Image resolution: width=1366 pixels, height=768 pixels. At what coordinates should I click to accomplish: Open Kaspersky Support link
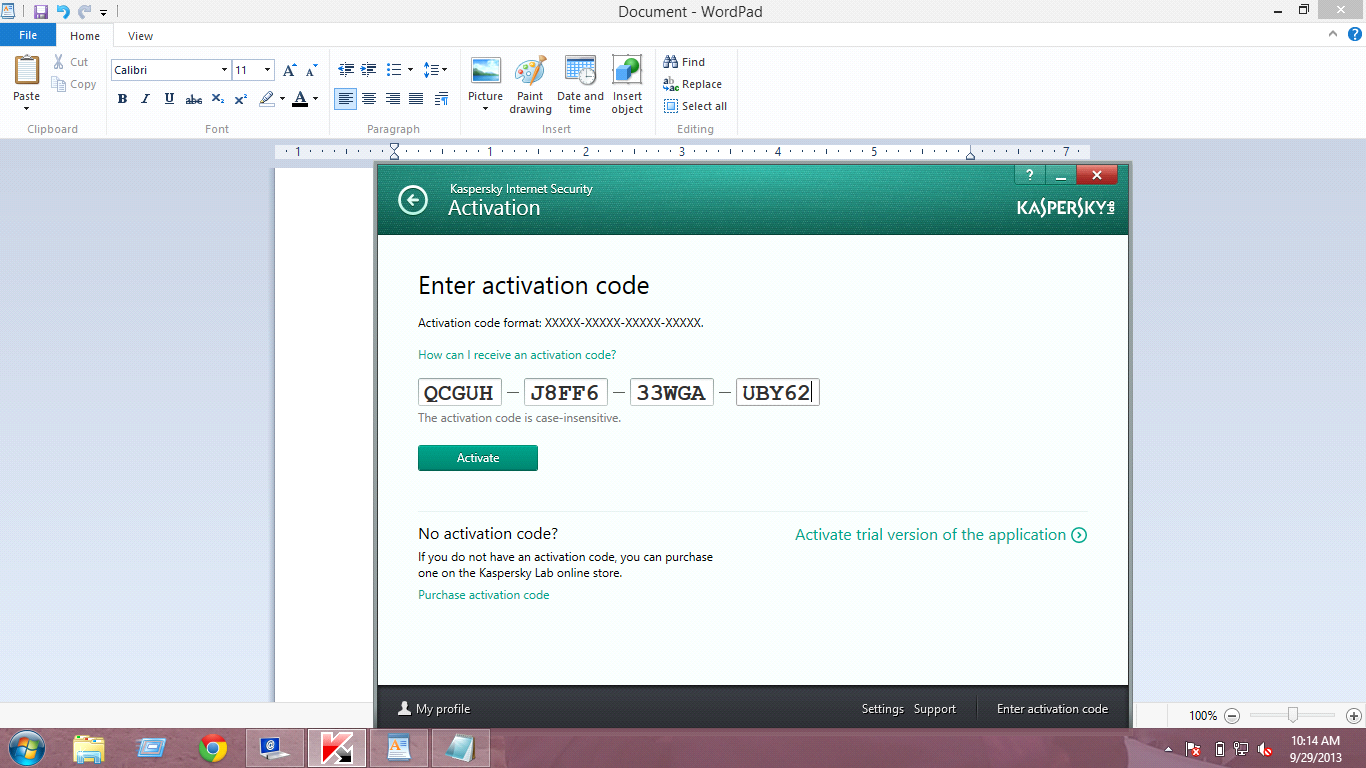click(935, 709)
